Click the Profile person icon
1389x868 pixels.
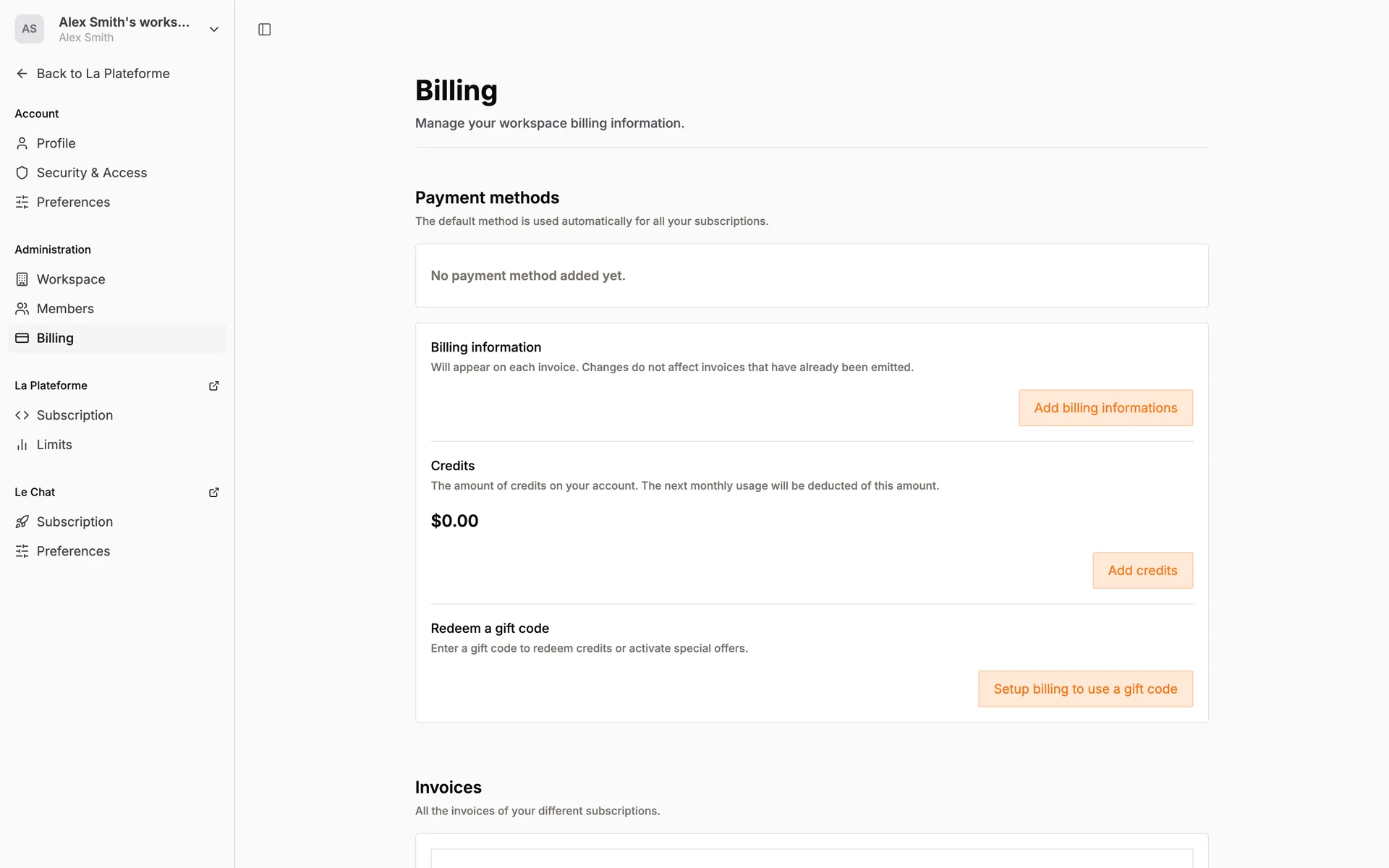[22, 143]
